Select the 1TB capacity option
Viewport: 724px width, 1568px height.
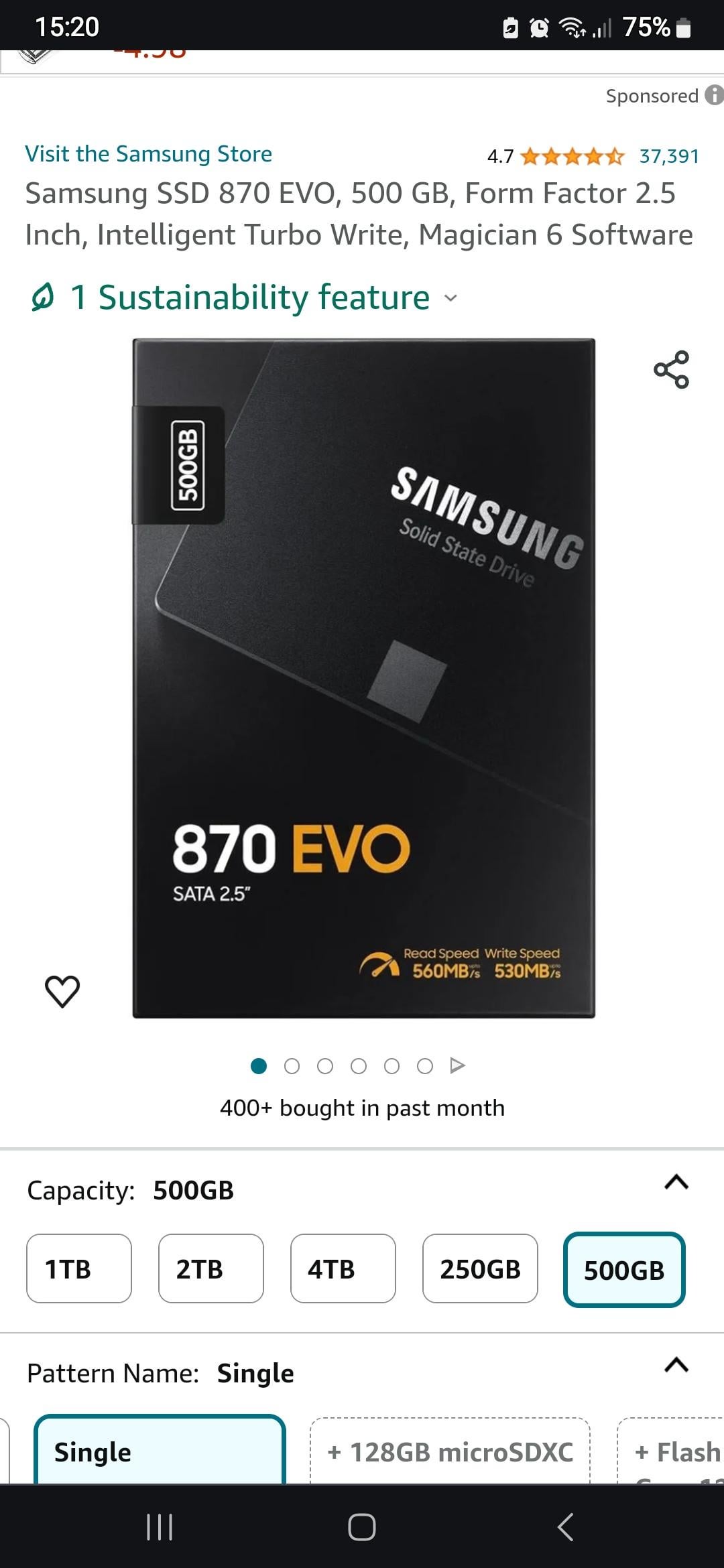79,1268
